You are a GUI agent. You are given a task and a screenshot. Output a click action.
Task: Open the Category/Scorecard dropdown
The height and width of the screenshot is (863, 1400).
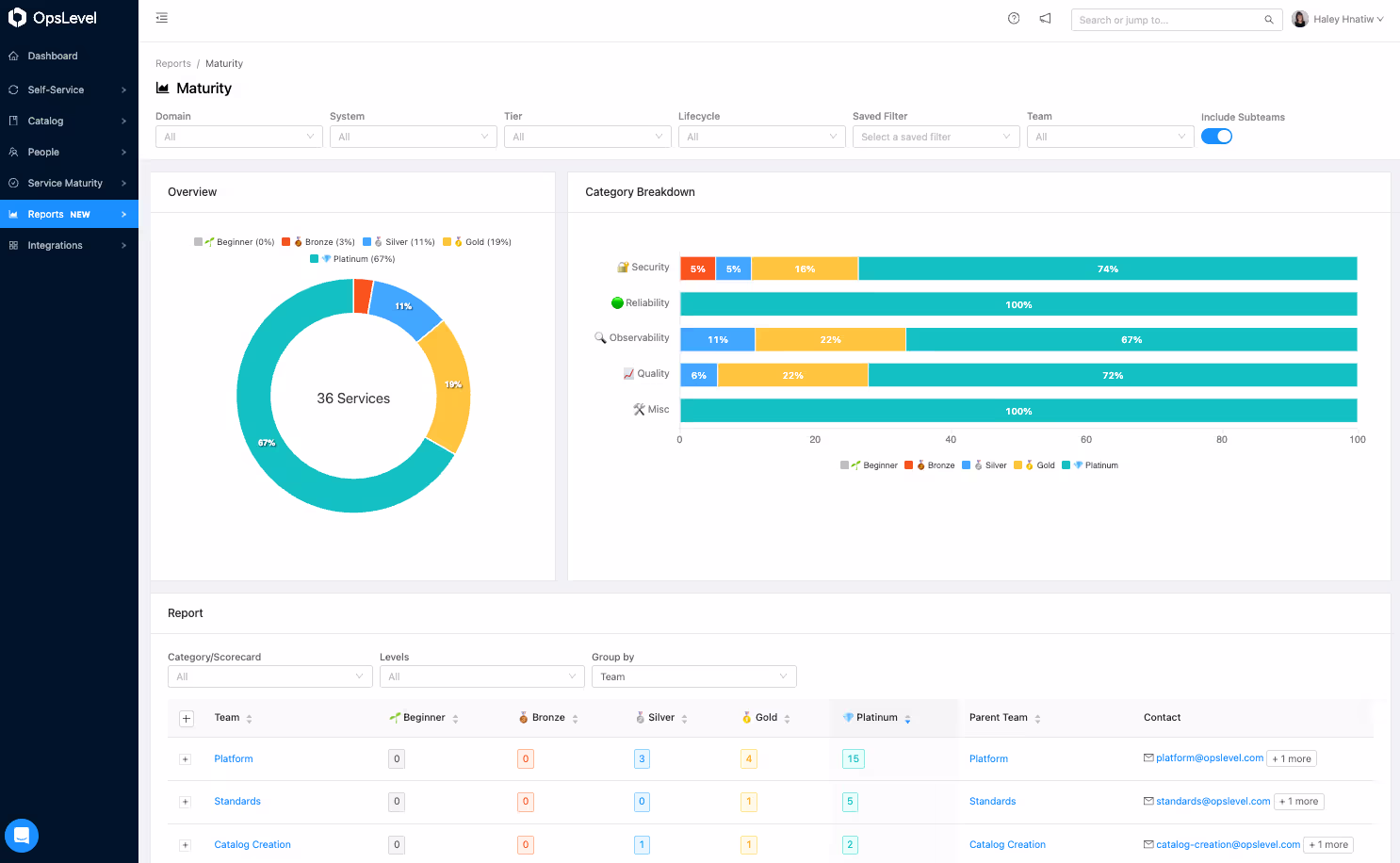(270, 676)
